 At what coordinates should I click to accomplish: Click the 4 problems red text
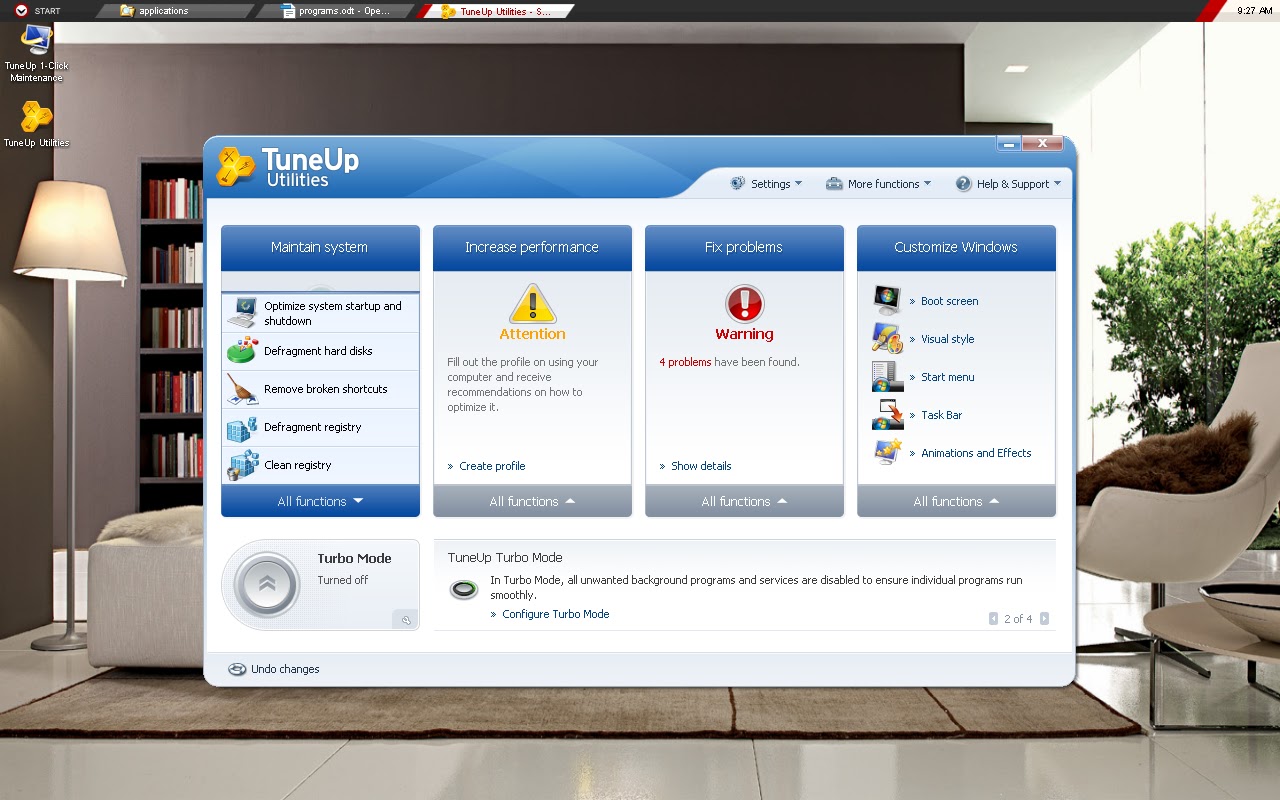click(x=685, y=362)
